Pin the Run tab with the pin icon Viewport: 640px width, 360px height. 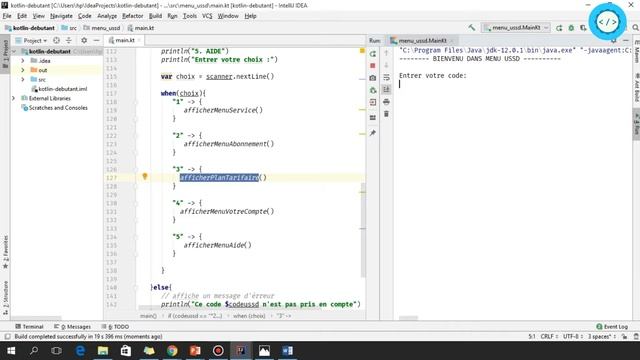(x=373, y=133)
